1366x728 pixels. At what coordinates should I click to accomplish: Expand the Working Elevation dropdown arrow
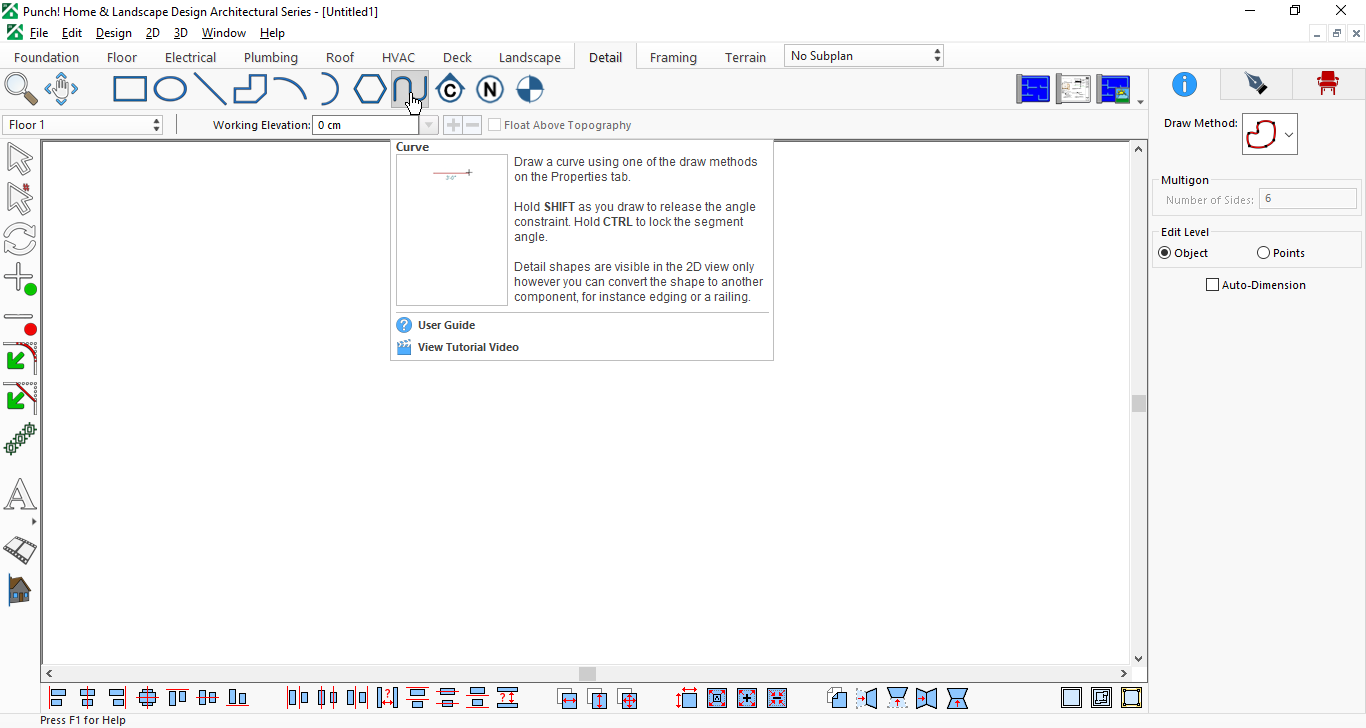coord(429,125)
